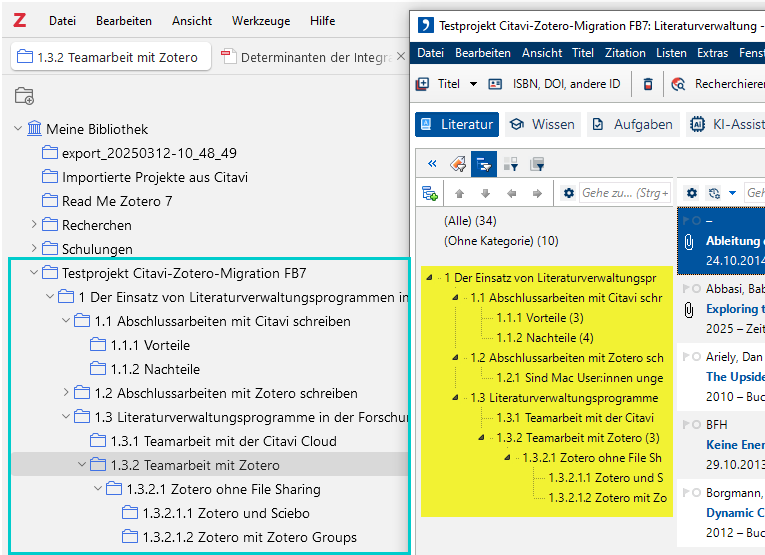Collapse the Citavi filter panel with double chevron
This screenshot has width=765, height=555.
coord(432,164)
